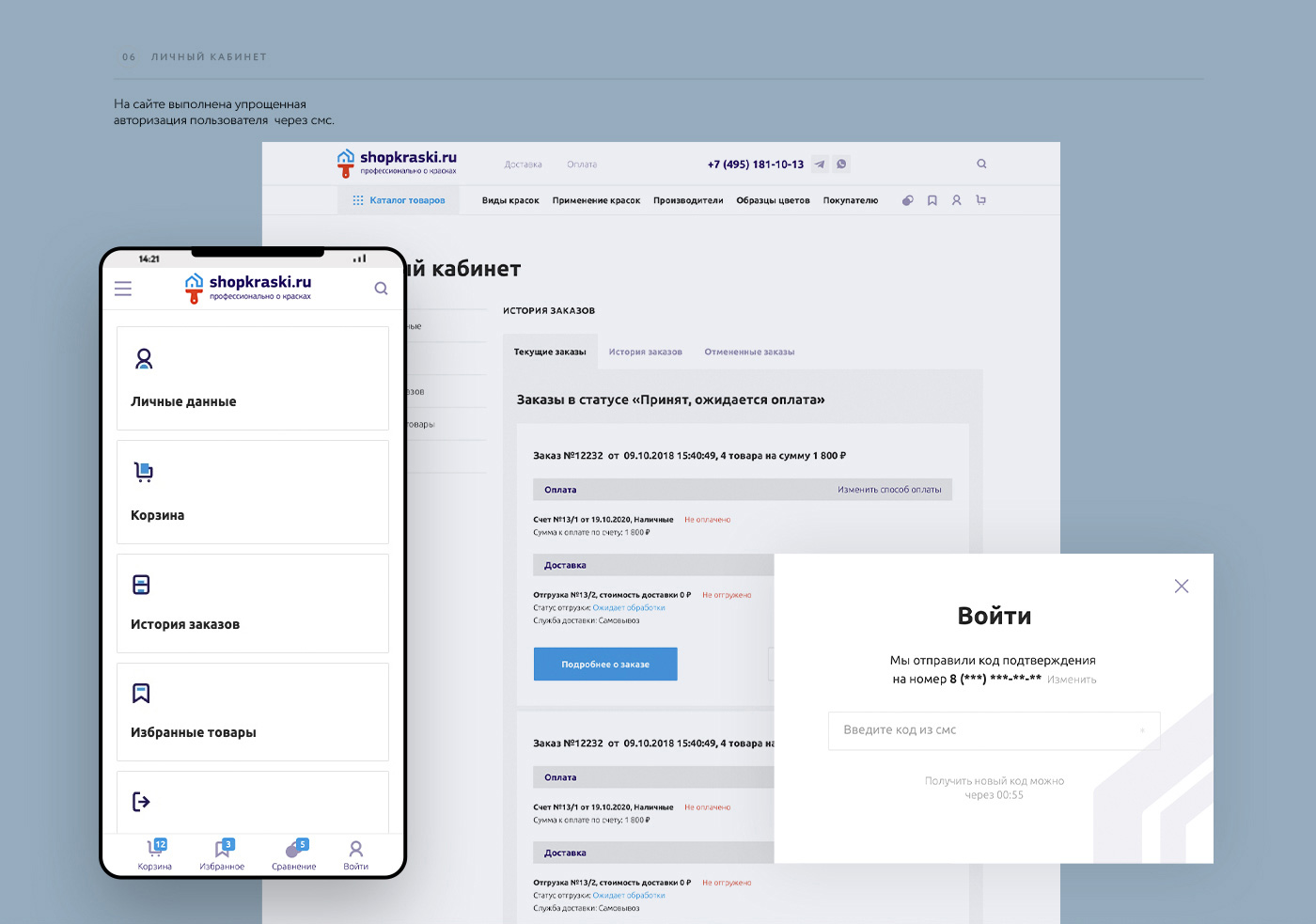Open the Отмененные заказы tab
This screenshot has width=1316, height=924.
click(749, 351)
